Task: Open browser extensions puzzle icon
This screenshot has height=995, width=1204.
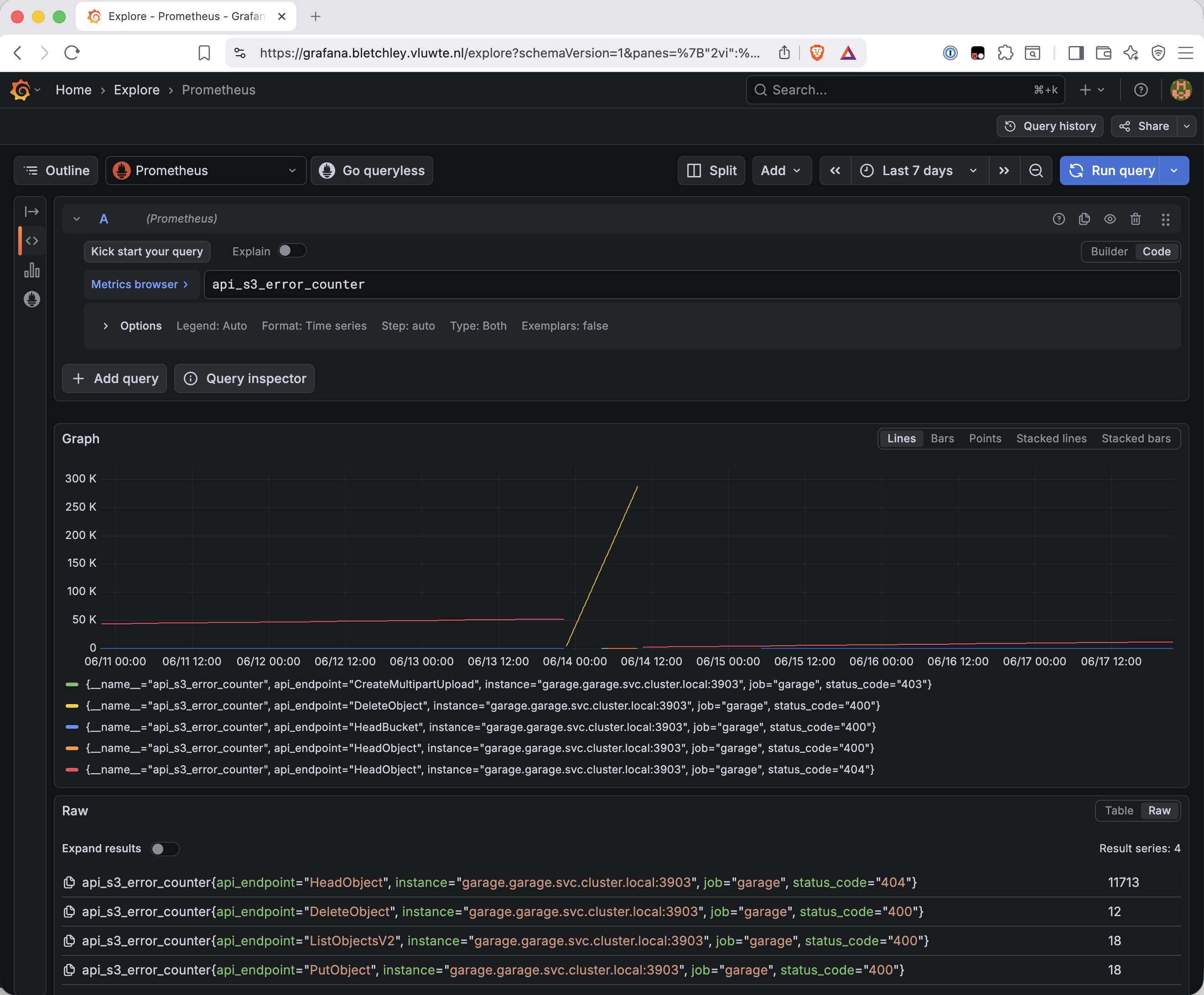Action: pos(1005,53)
